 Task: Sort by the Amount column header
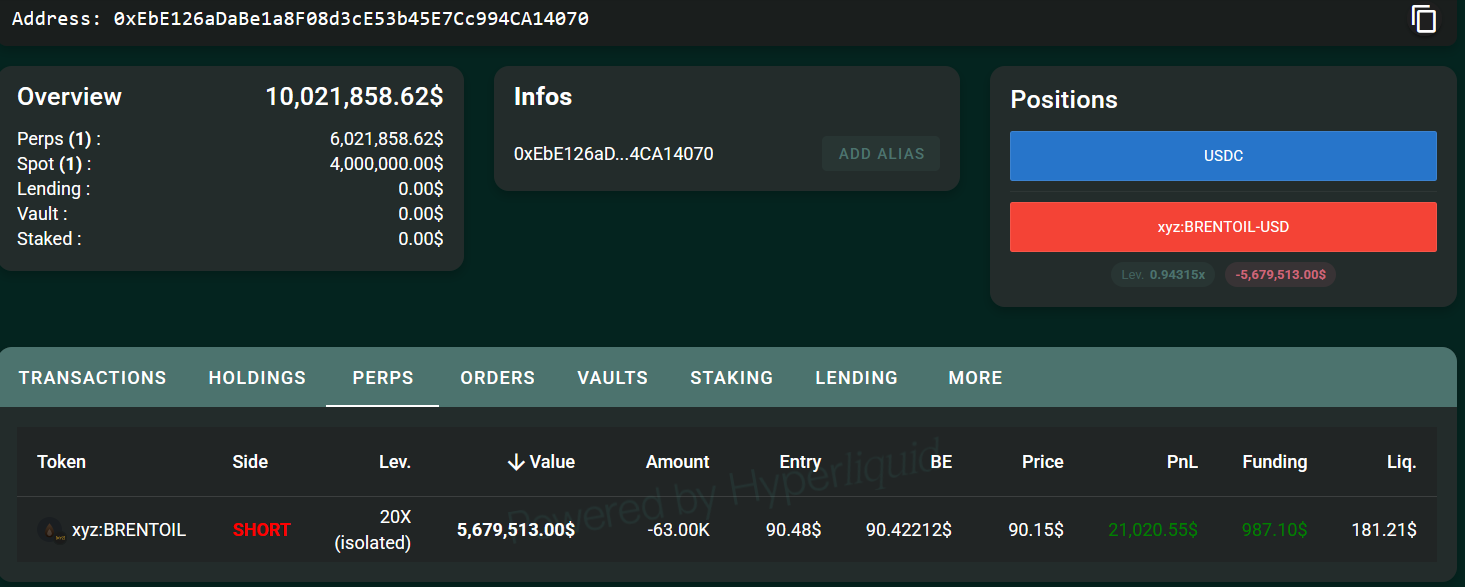coord(677,462)
